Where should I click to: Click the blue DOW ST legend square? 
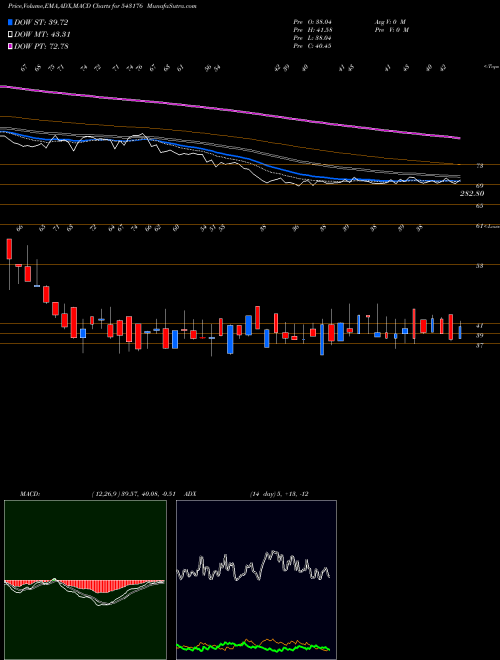tap(10, 22)
